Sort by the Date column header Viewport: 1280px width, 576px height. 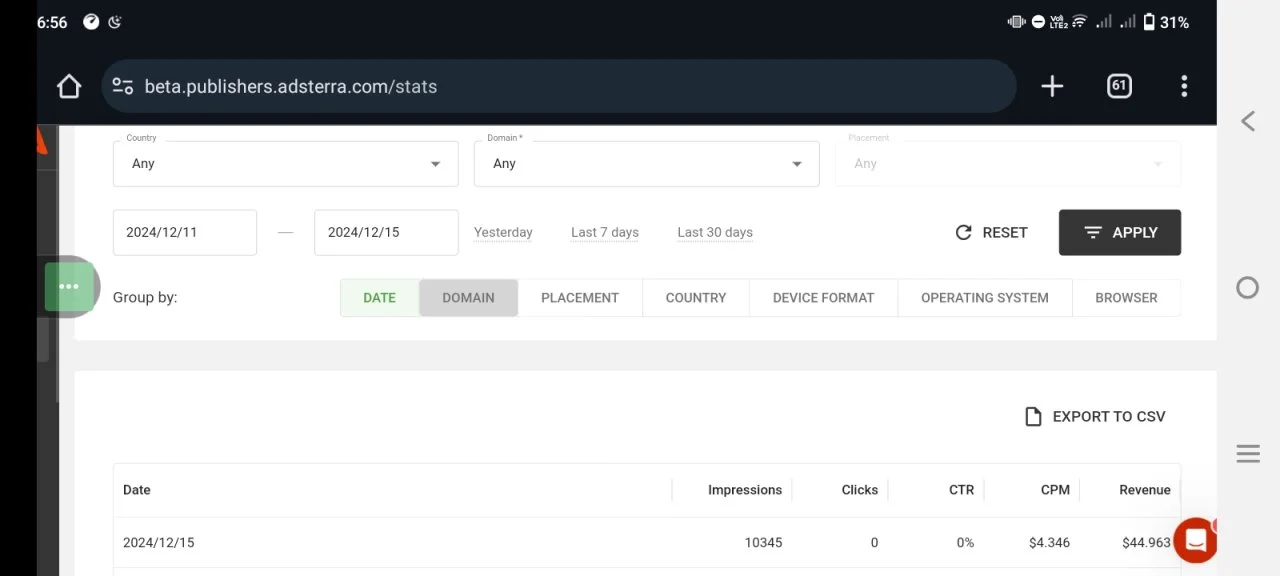pyautogui.click(x=137, y=490)
